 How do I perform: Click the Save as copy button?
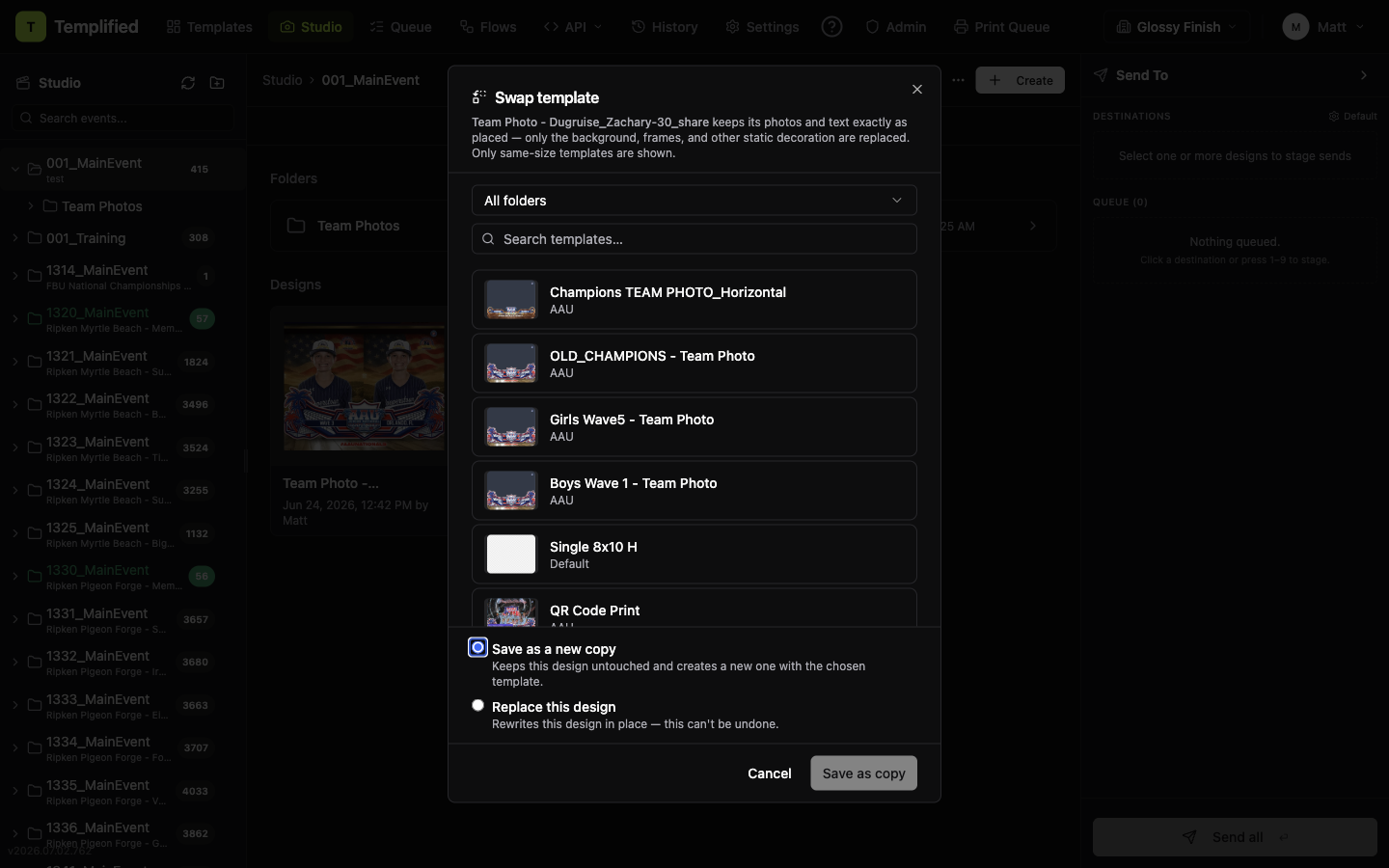863,773
